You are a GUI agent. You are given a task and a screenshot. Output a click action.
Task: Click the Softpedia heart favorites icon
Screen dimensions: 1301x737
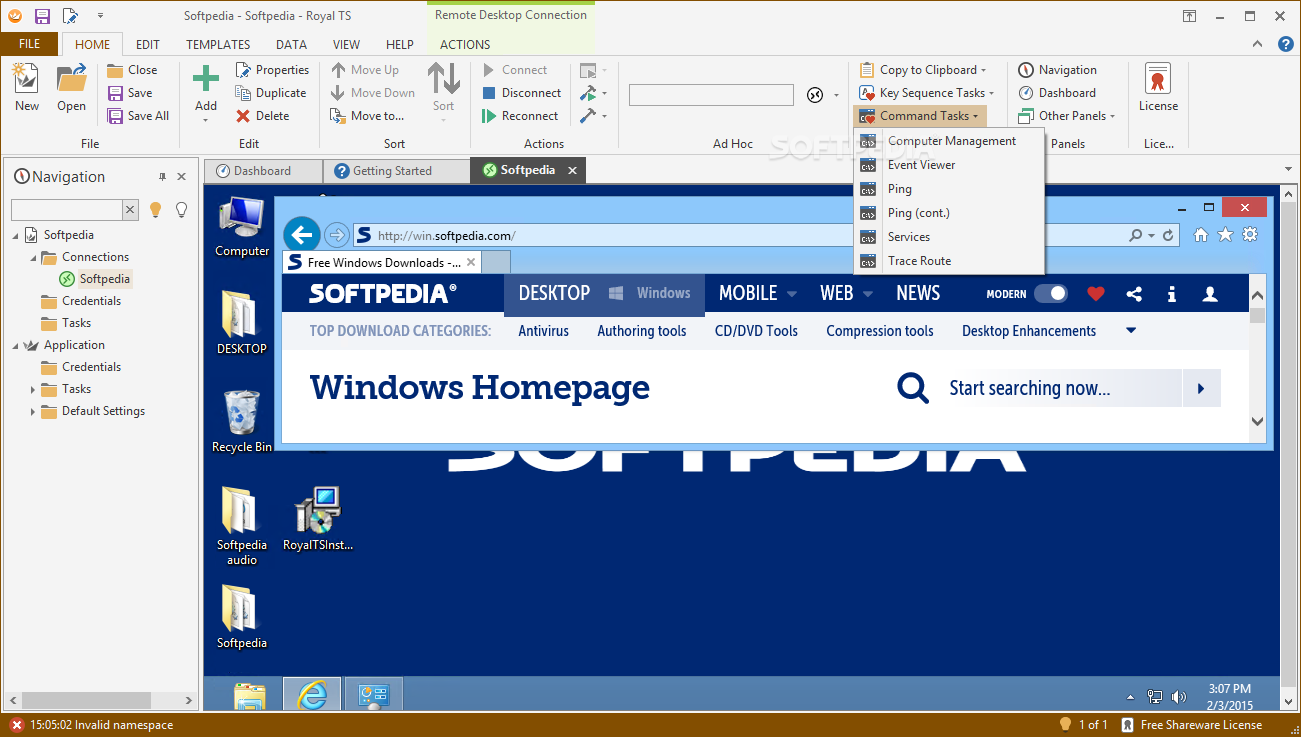coord(1096,294)
